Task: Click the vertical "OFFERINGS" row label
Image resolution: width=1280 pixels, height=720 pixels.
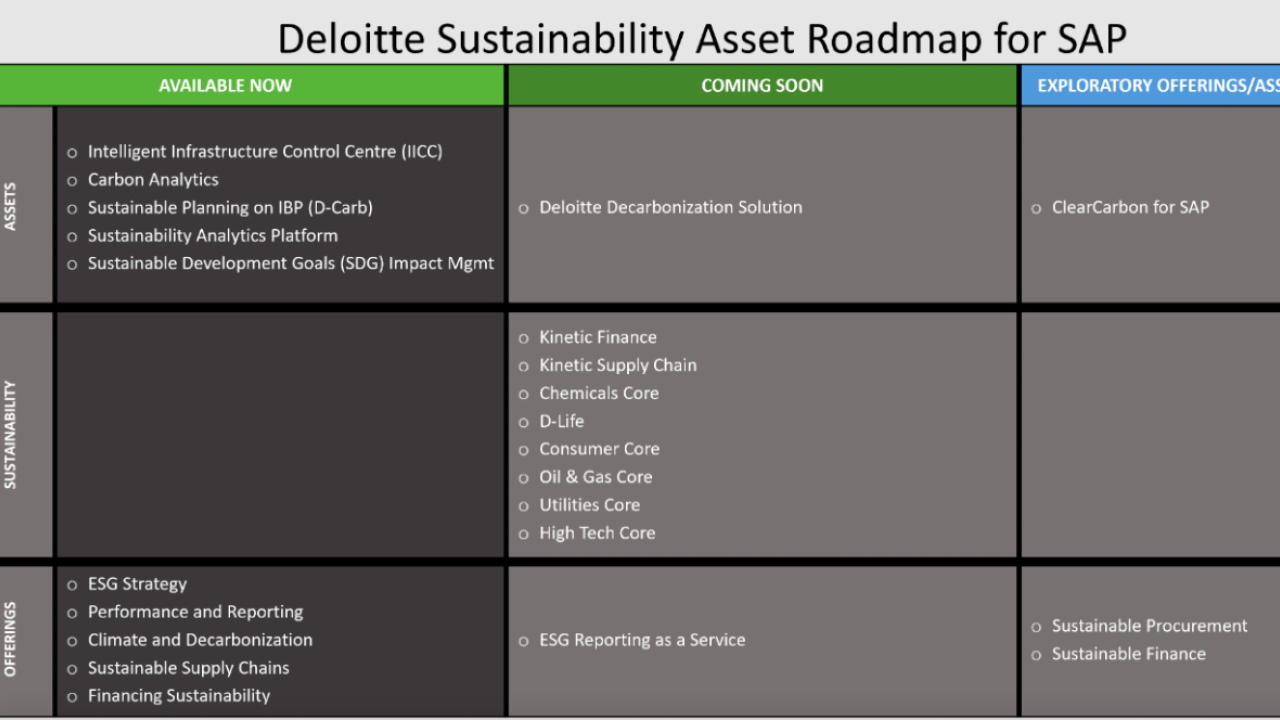Action: (x=11, y=639)
